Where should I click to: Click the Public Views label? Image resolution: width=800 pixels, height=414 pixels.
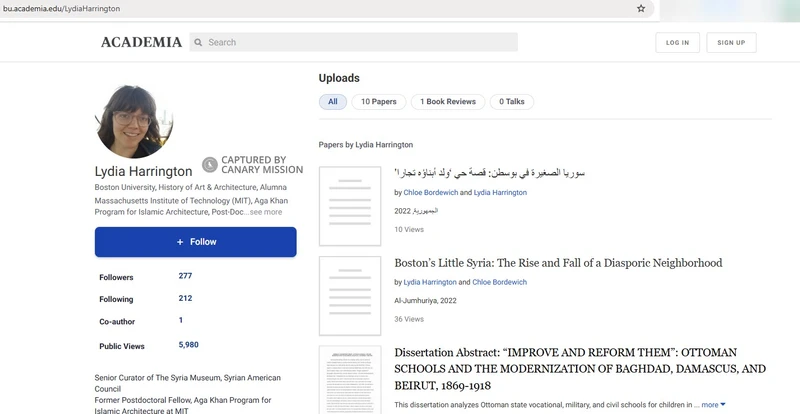(122, 346)
